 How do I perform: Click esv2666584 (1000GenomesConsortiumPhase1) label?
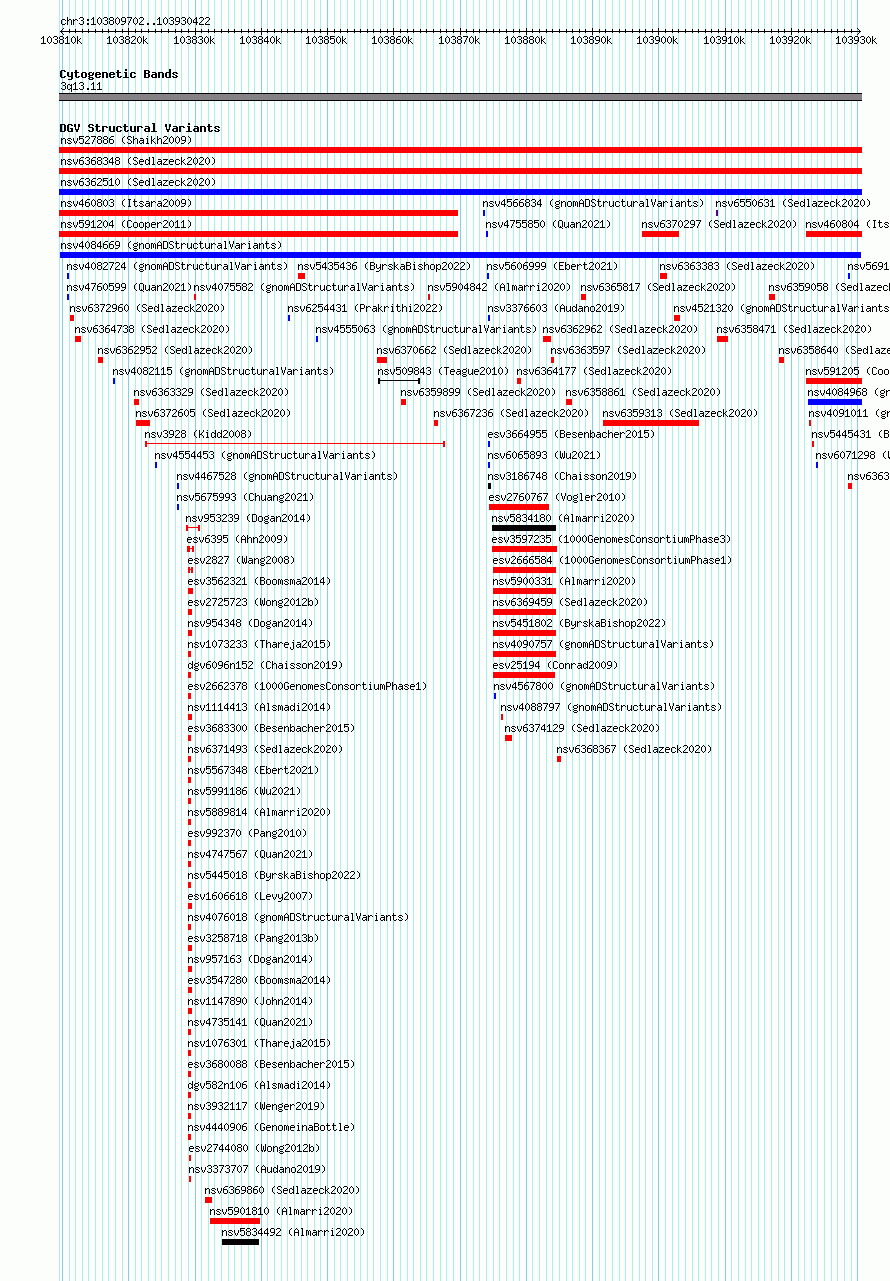click(612, 560)
